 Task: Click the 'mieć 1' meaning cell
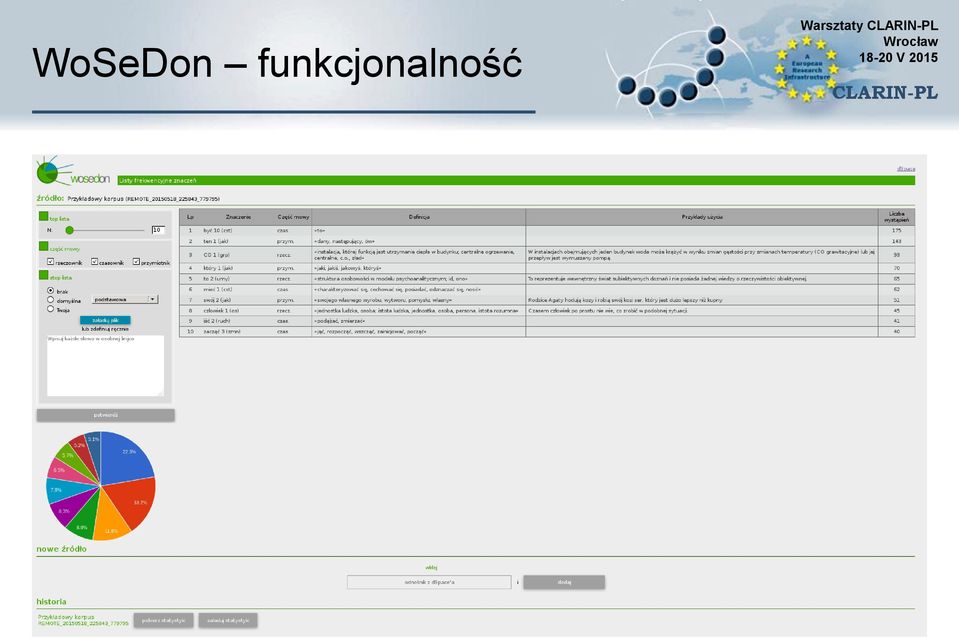pyautogui.click(x=238, y=289)
